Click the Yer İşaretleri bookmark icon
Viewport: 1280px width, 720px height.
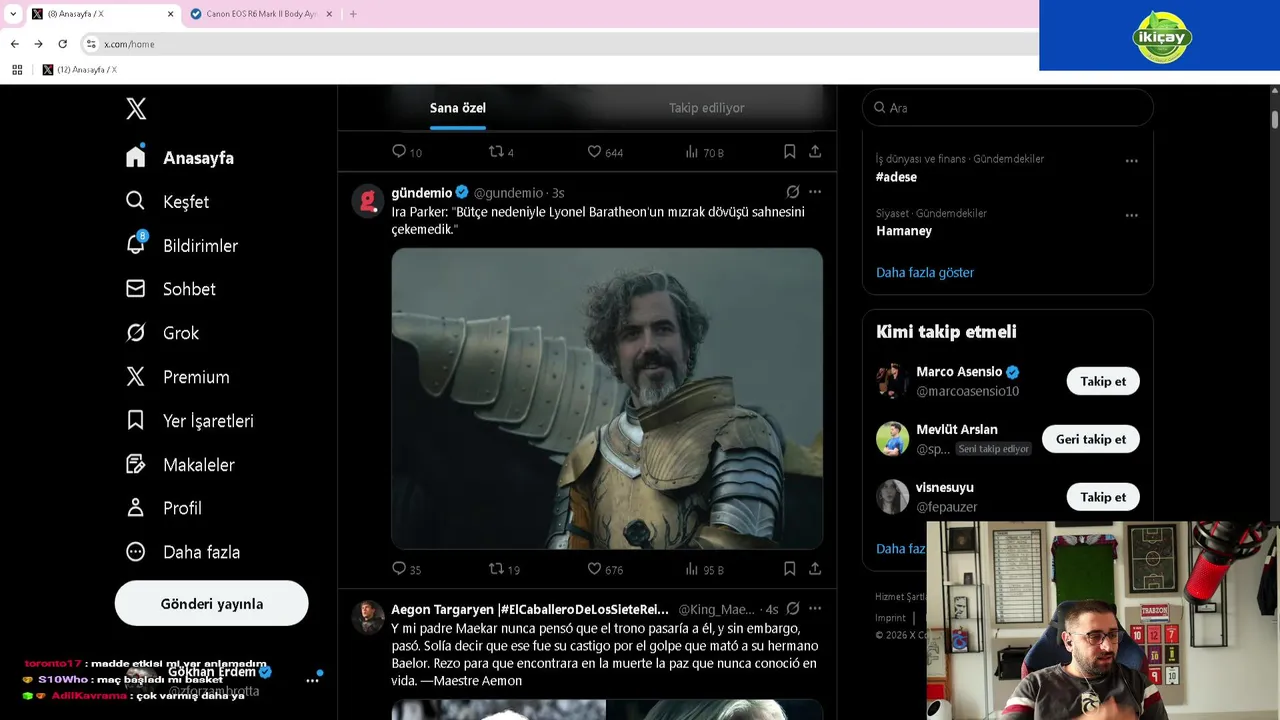136,421
